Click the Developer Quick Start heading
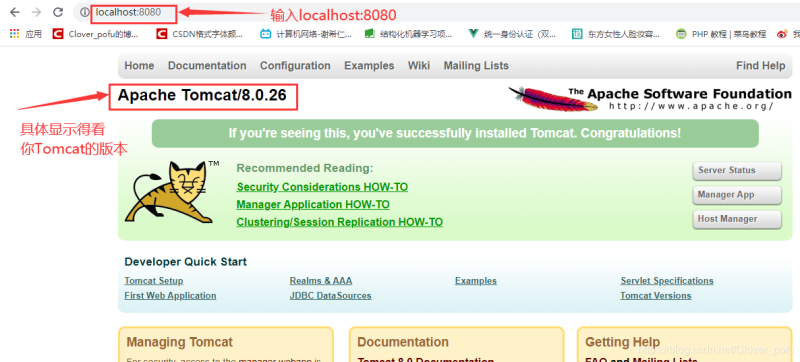800x362 pixels. (186, 262)
